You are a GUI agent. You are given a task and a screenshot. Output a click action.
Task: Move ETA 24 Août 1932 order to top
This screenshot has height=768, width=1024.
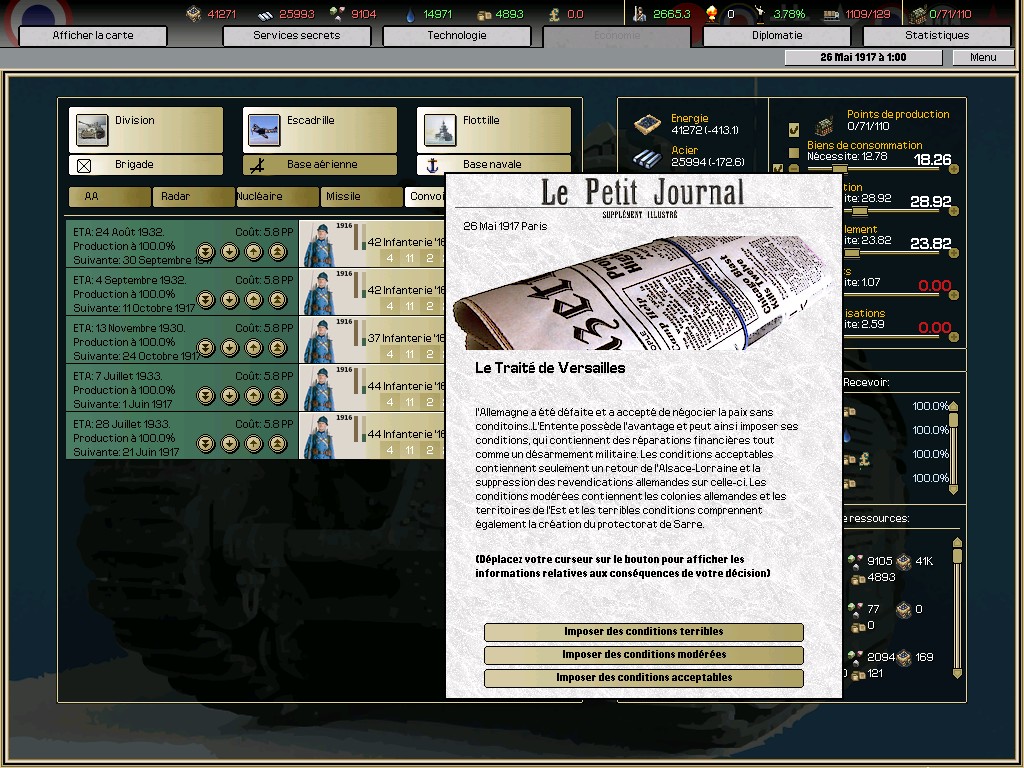pos(278,251)
